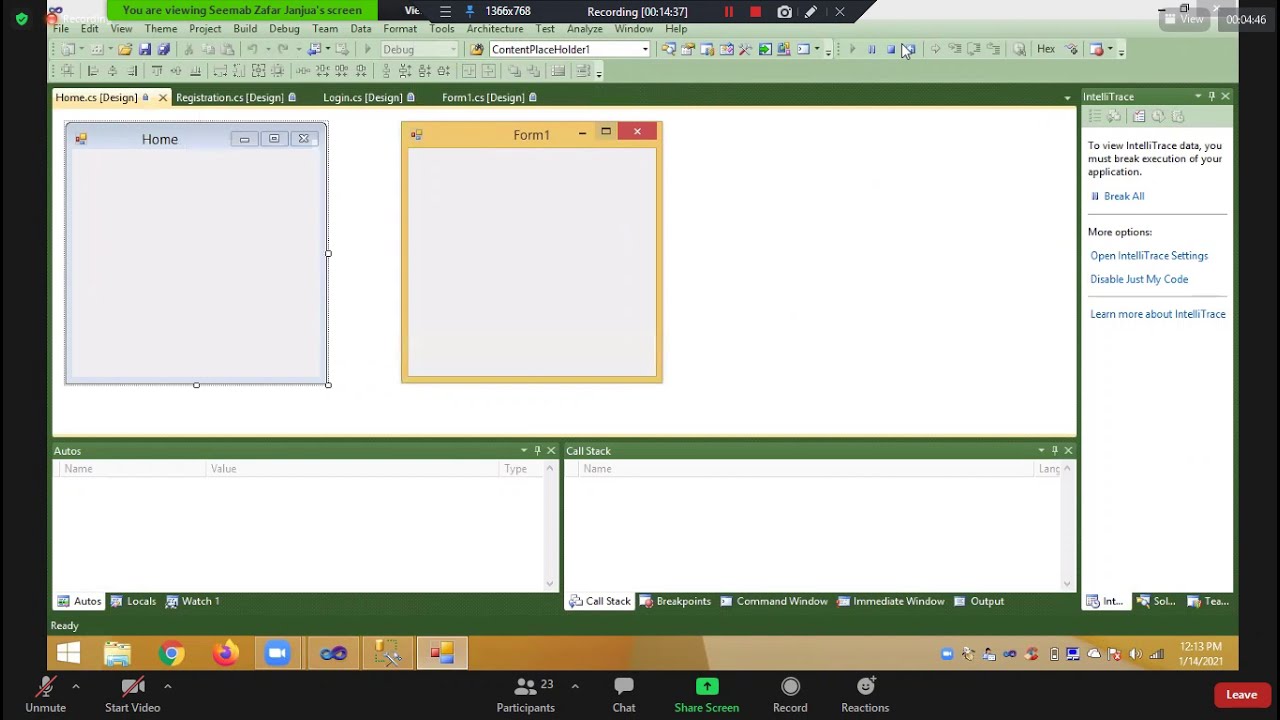
Task: Pause the Zoom recording
Action: (x=729, y=12)
